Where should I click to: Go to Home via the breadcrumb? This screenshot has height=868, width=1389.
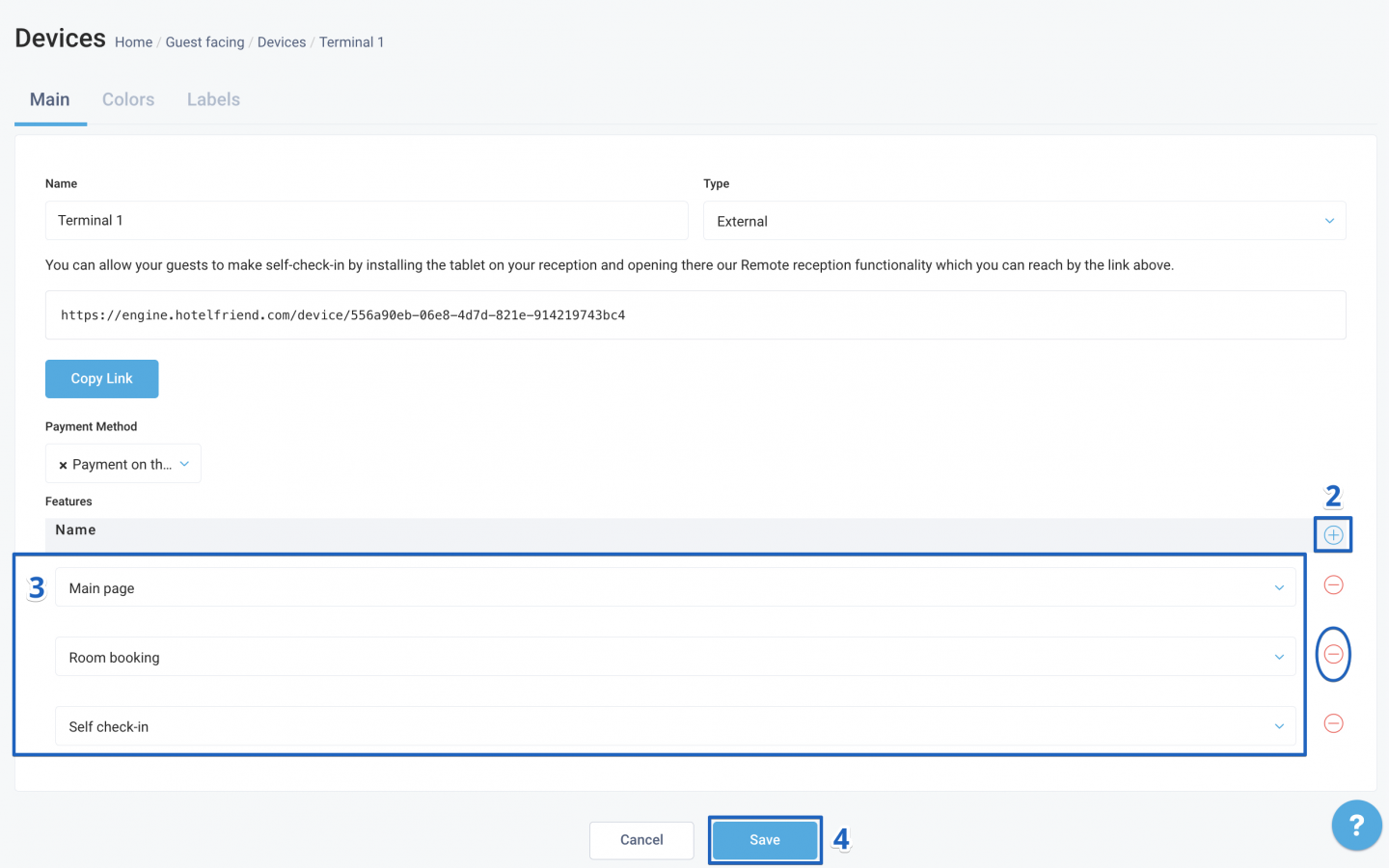tap(133, 41)
